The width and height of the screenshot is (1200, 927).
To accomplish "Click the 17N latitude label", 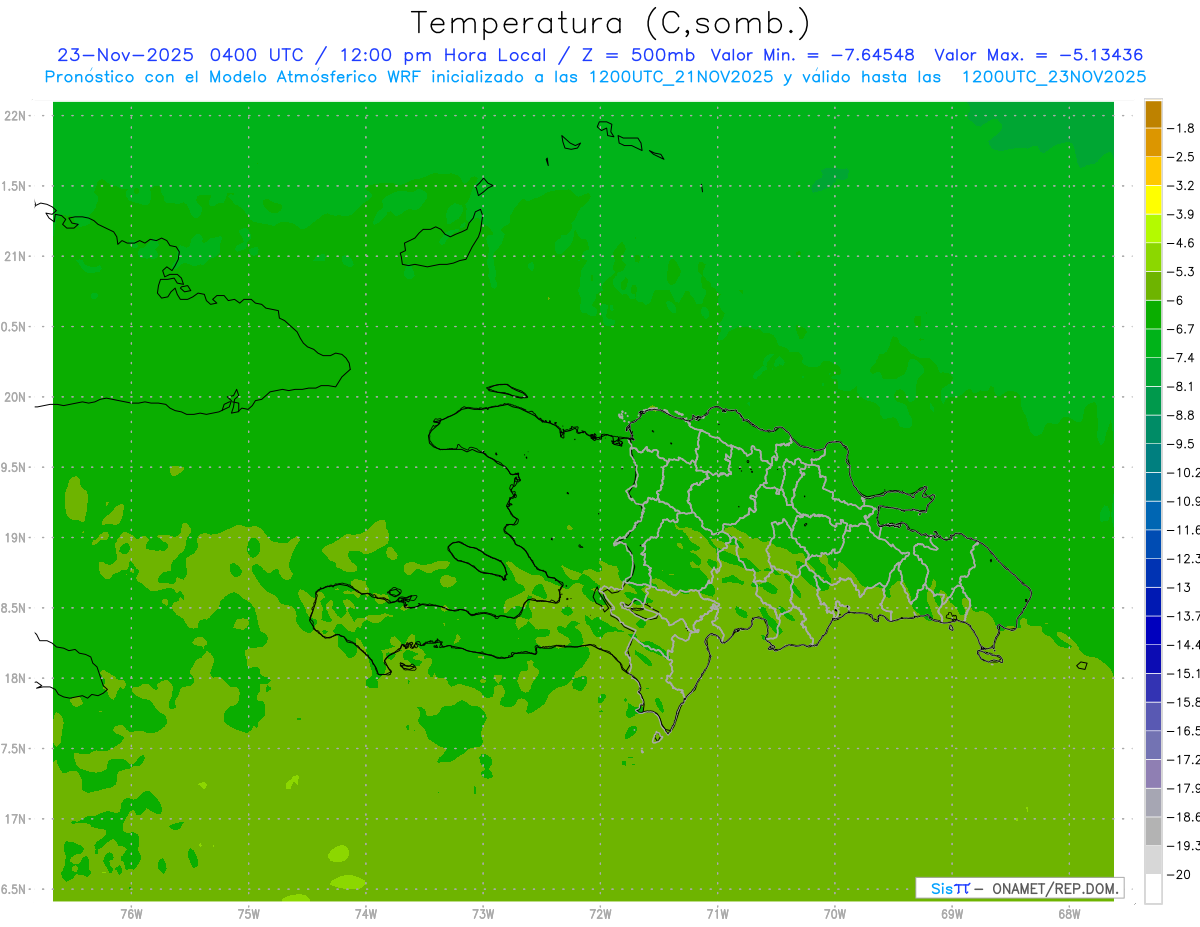I will [x=17, y=819].
